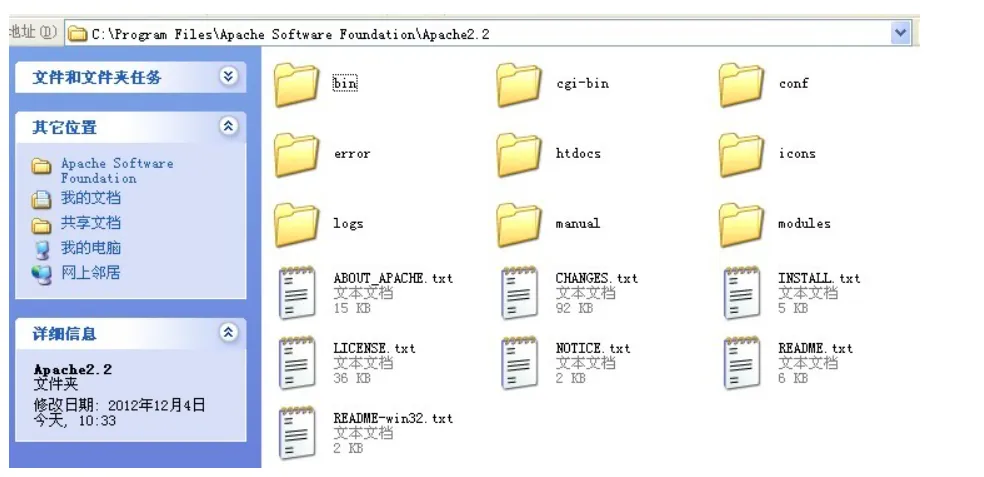Click the 我的文档 documents icon
Image resolution: width=984 pixels, height=477 pixels.
pos(41,200)
